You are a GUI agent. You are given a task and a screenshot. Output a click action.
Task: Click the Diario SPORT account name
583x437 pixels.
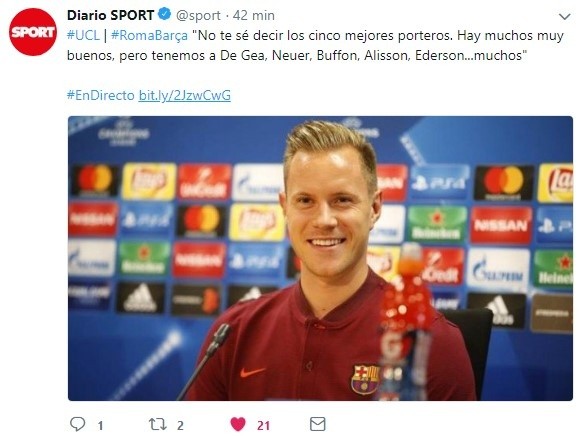(110, 15)
